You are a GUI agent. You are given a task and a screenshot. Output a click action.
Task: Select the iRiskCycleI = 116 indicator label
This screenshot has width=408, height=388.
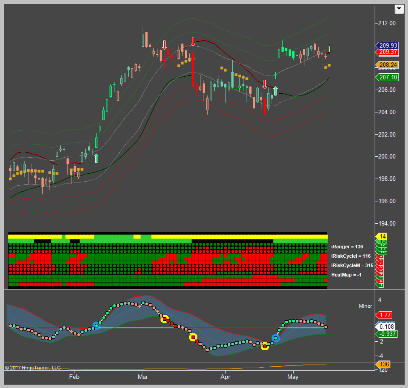point(351,256)
